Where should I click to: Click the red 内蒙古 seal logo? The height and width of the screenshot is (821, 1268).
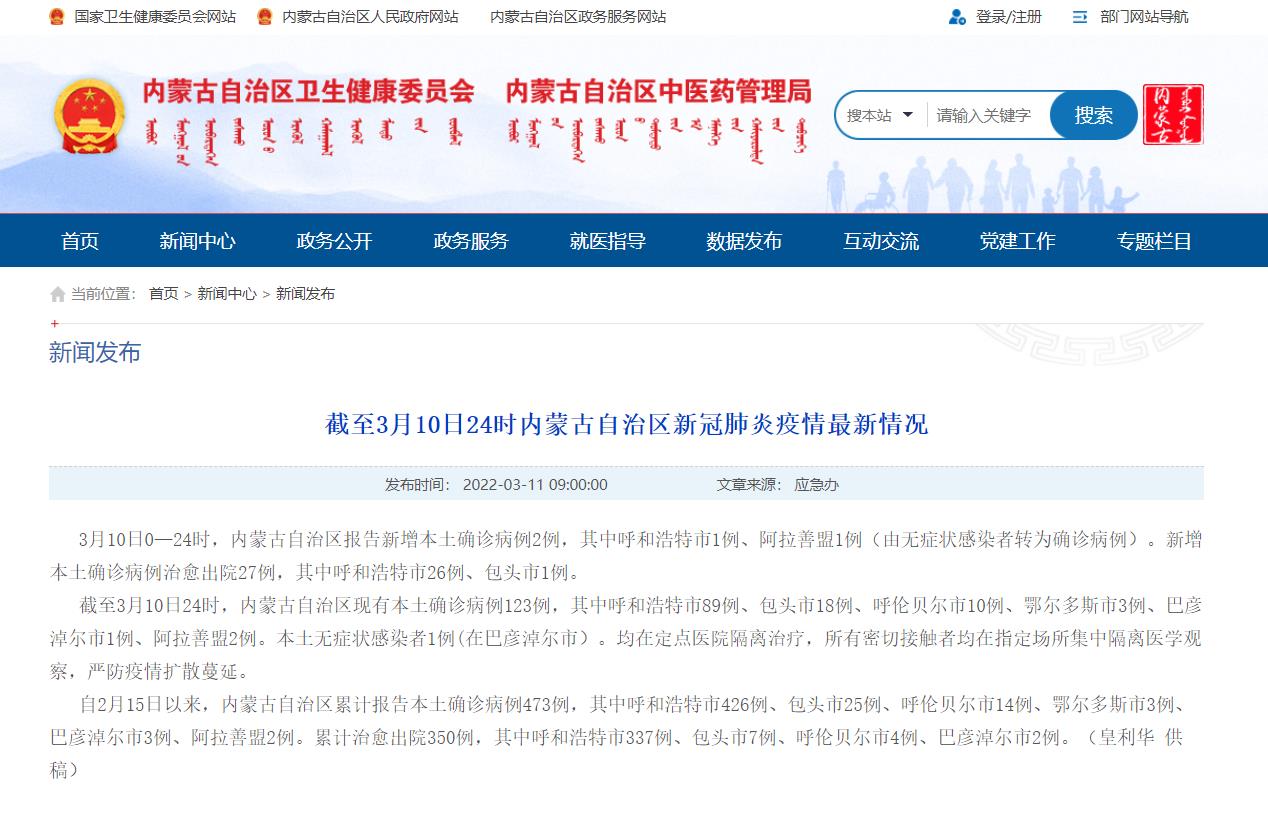(x=1173, y=115)
